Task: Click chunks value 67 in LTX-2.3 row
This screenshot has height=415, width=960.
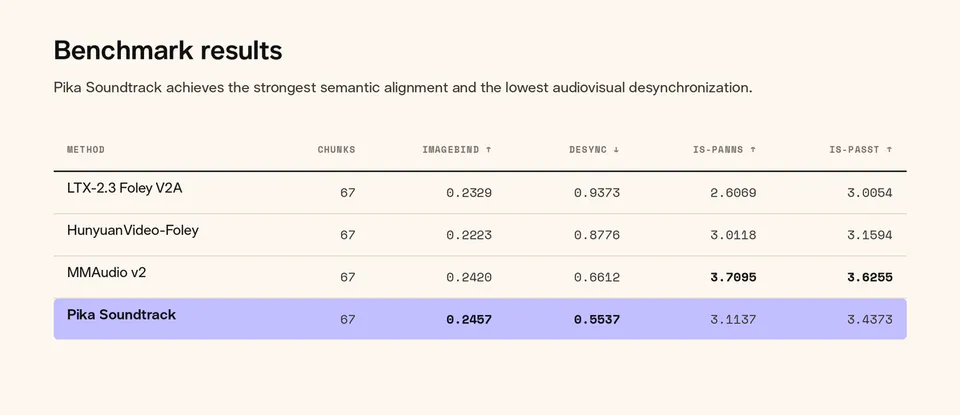Action: click(x=348, y=193)
